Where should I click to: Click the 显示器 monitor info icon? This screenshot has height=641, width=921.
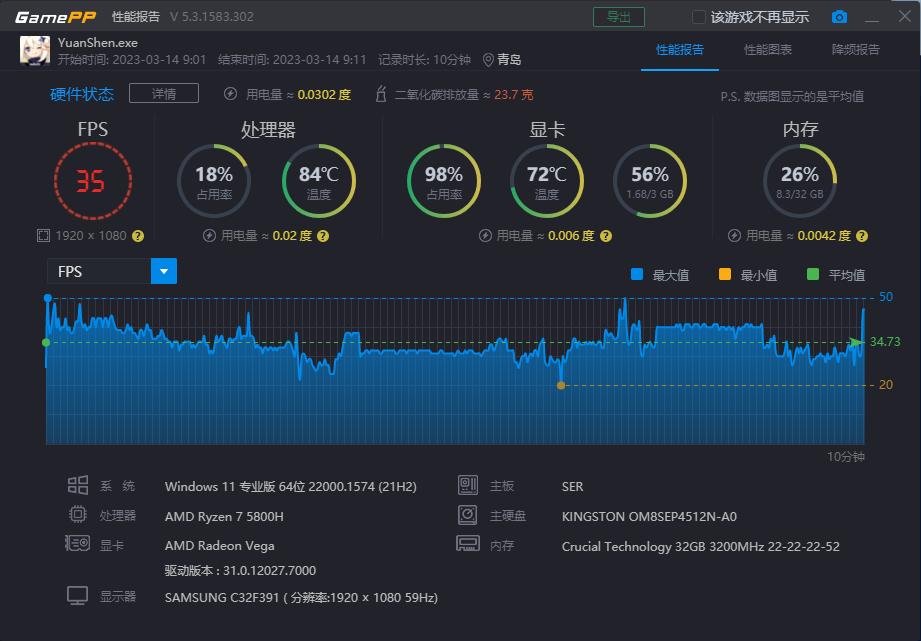[x=77, y=595]
